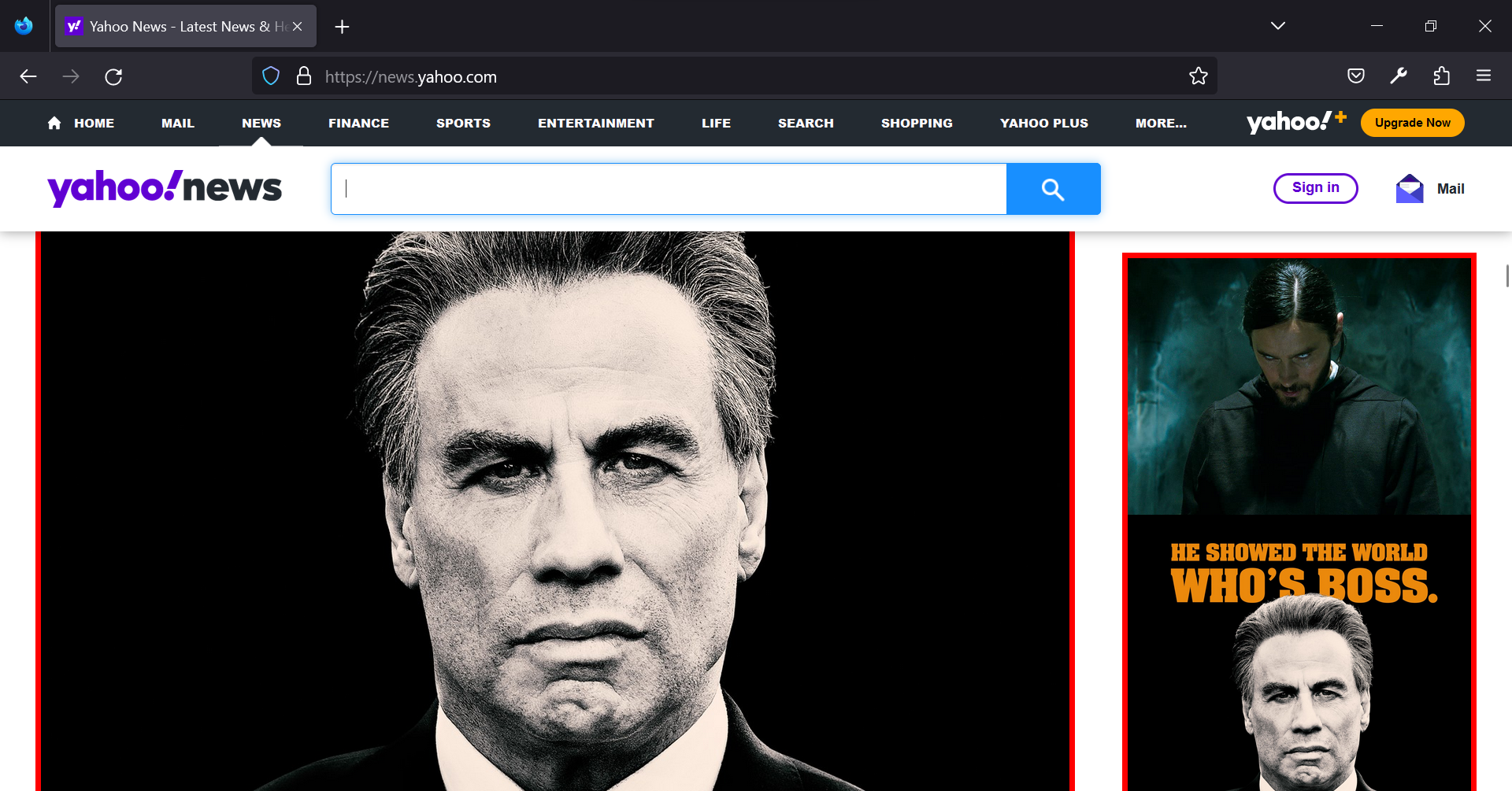The image size is (1512, 791).
Task: Bookmark this page with the star icon
Action: pyautogui.click(x=1198, y=76)
